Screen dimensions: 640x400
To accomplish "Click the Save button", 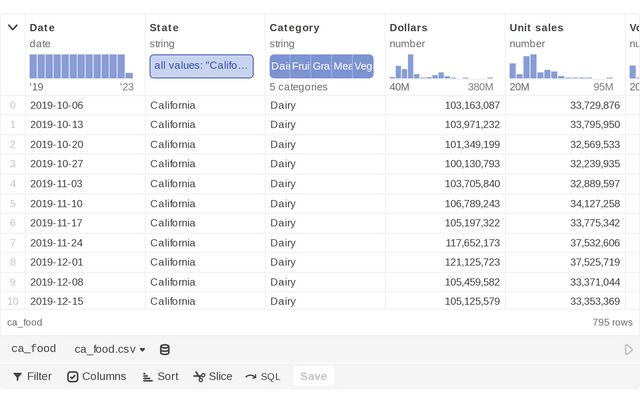I will 313,376.
